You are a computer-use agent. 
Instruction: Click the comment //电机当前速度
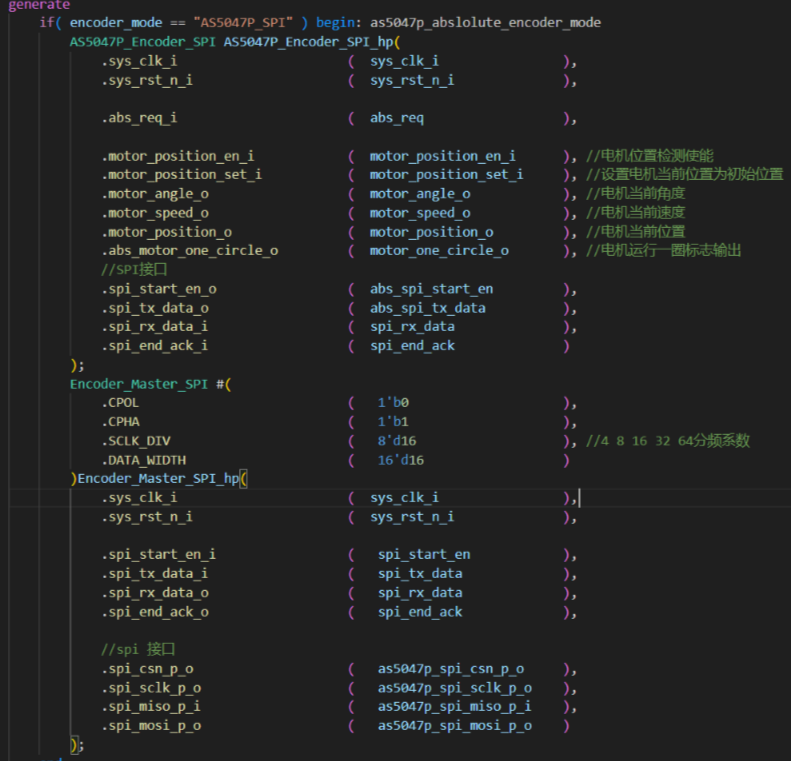[x=636, y=213]
